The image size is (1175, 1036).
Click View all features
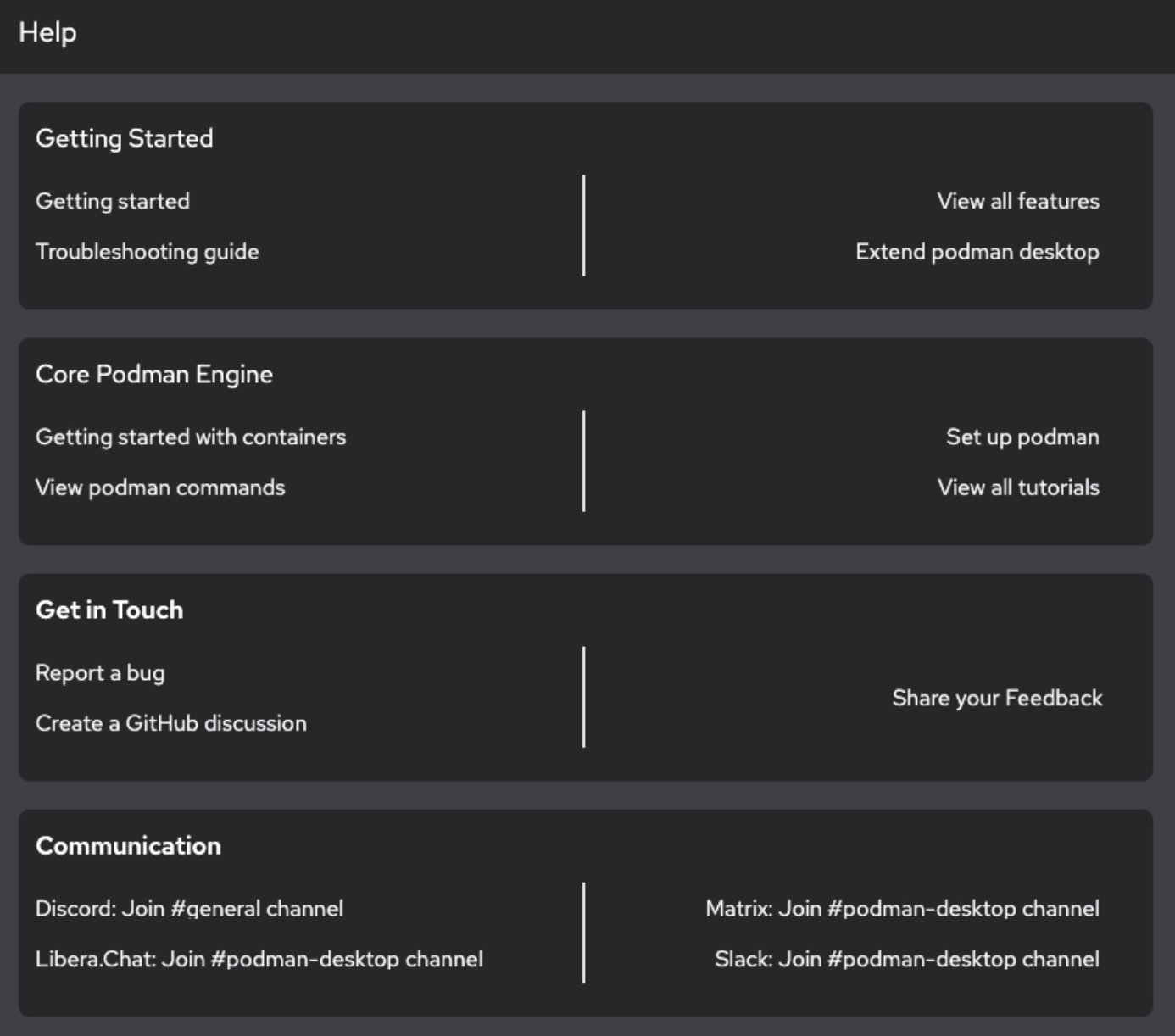click(1017, 201)
